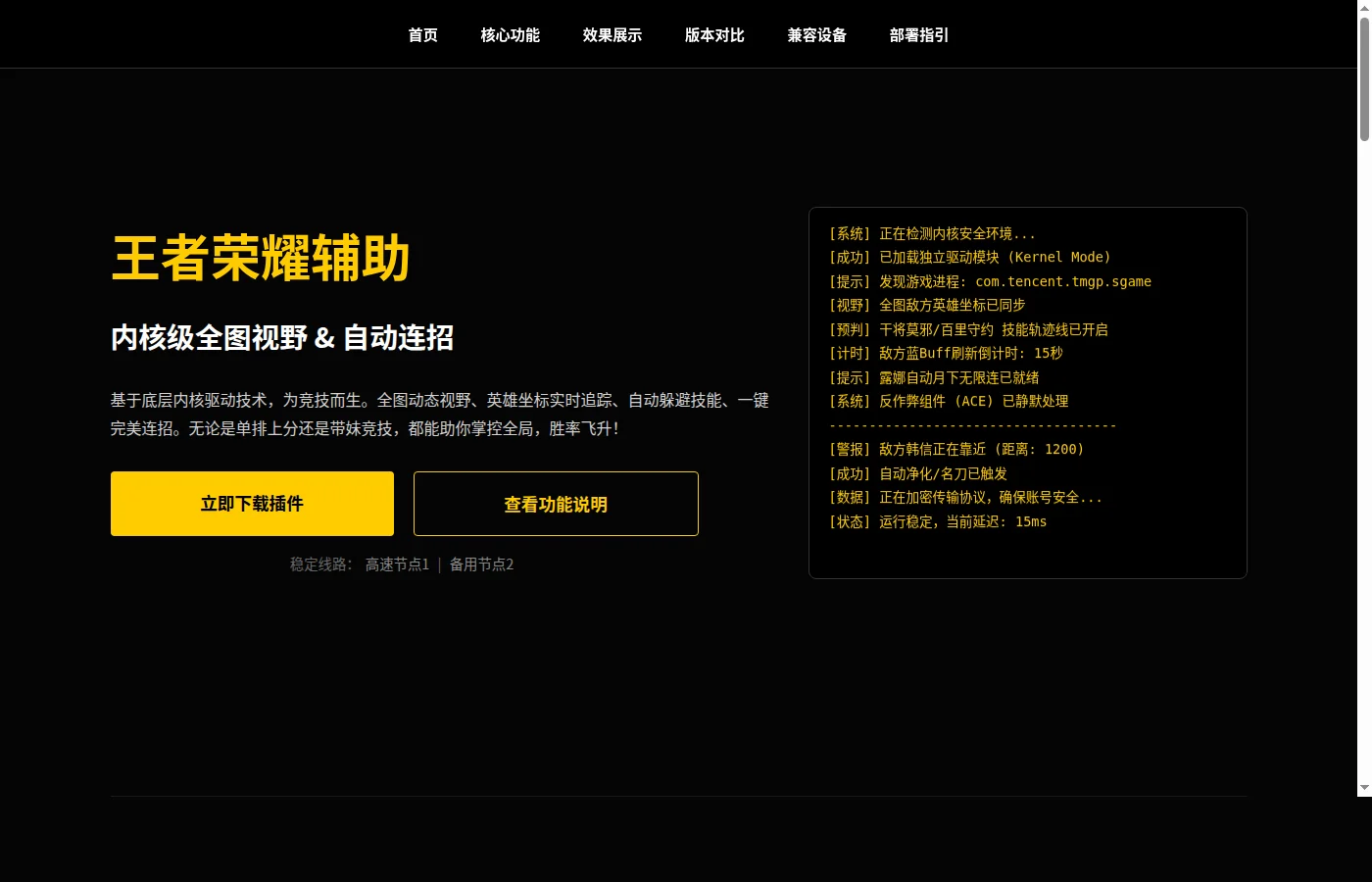Click log line 正在加密传输协议，确保账号安全
The width and height of the screenshot is (1372, 882).
965,498
